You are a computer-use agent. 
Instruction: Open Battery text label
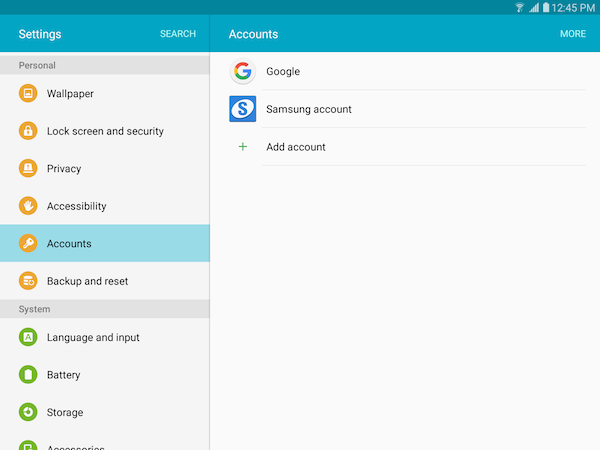tap(64, 375)
